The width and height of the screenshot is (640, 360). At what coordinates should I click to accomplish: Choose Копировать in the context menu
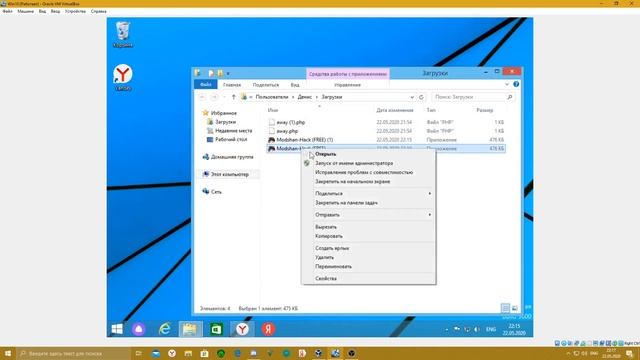(329, 236)
